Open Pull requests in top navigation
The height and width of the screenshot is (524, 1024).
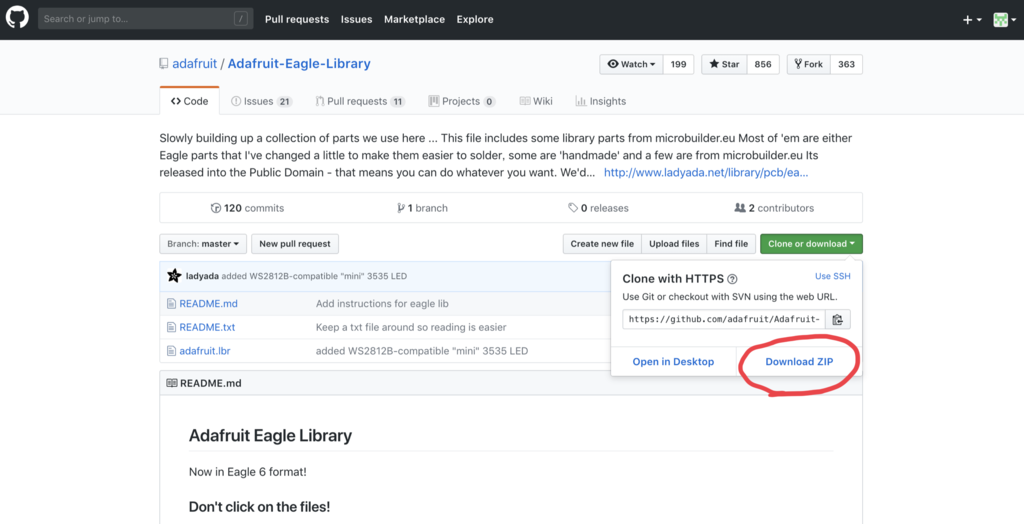click(x=296, y=20)
